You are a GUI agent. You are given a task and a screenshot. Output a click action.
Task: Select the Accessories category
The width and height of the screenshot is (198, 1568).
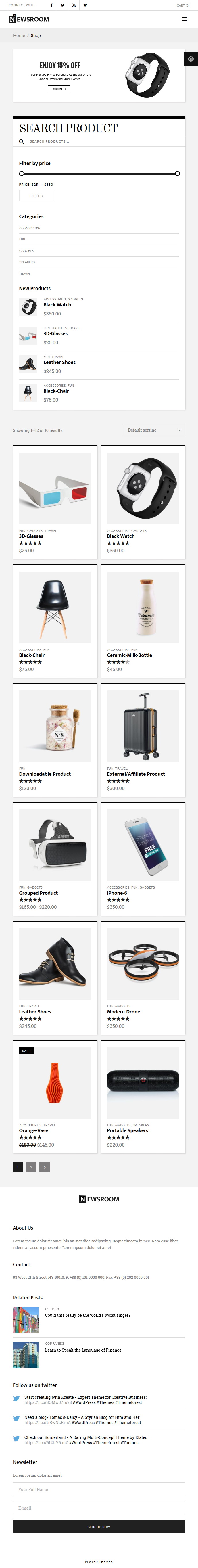(29, 228)
